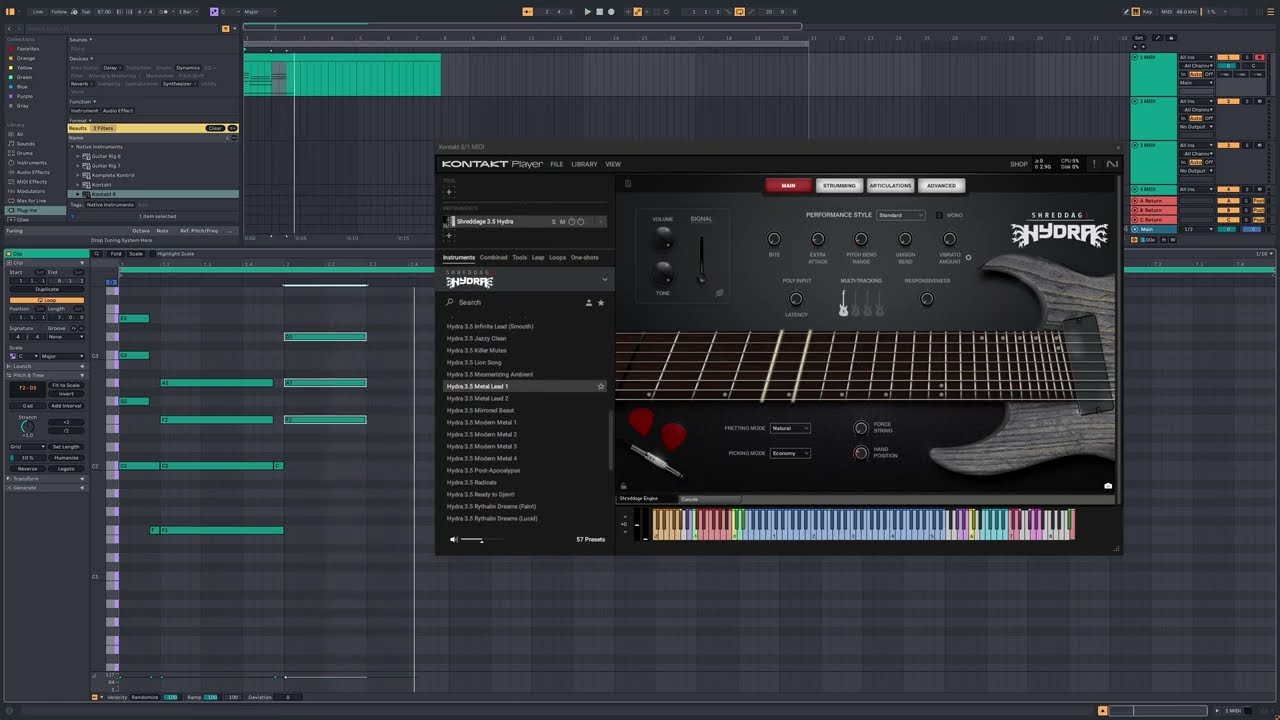Image resolution: width=1280 pixels, height=720 pixels.
Task: Switch to the Strumming tab
Action: 839,185
